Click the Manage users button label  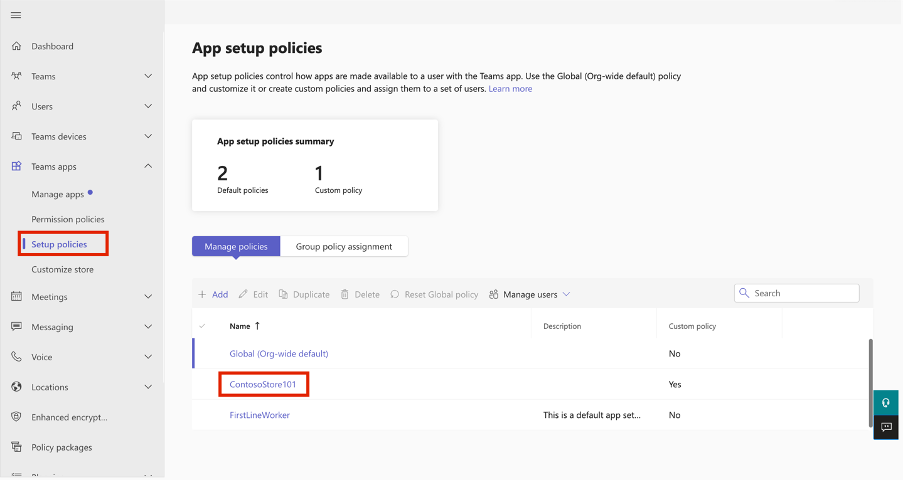(x=530, y=294)
